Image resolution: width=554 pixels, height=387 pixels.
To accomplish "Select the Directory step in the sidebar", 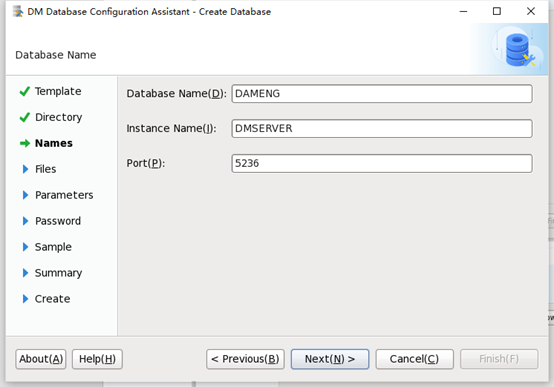I will pyautogui.click(x=59, y=117).
